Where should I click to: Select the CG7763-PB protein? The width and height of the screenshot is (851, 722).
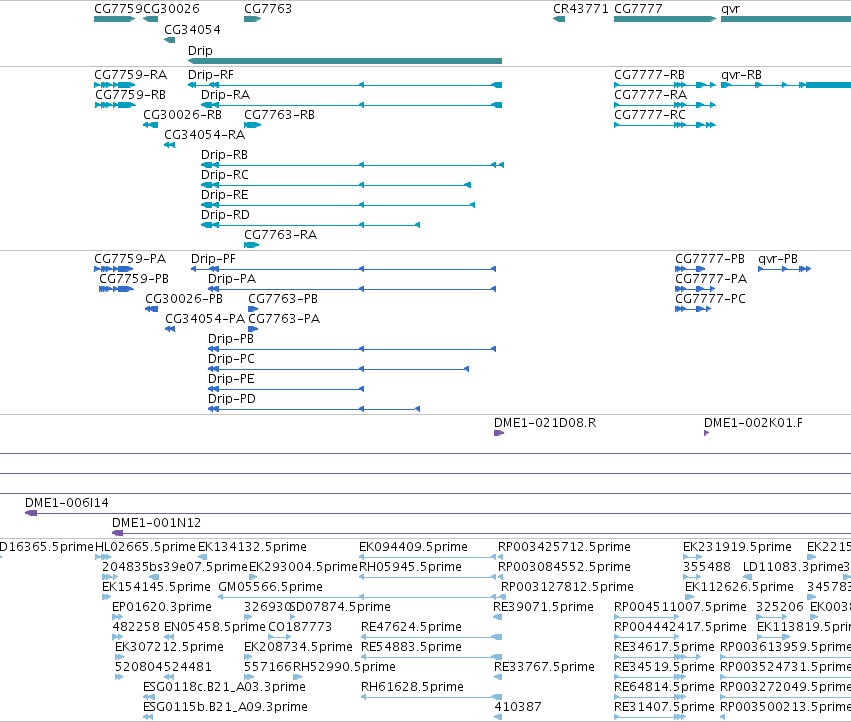coord(253,309)
